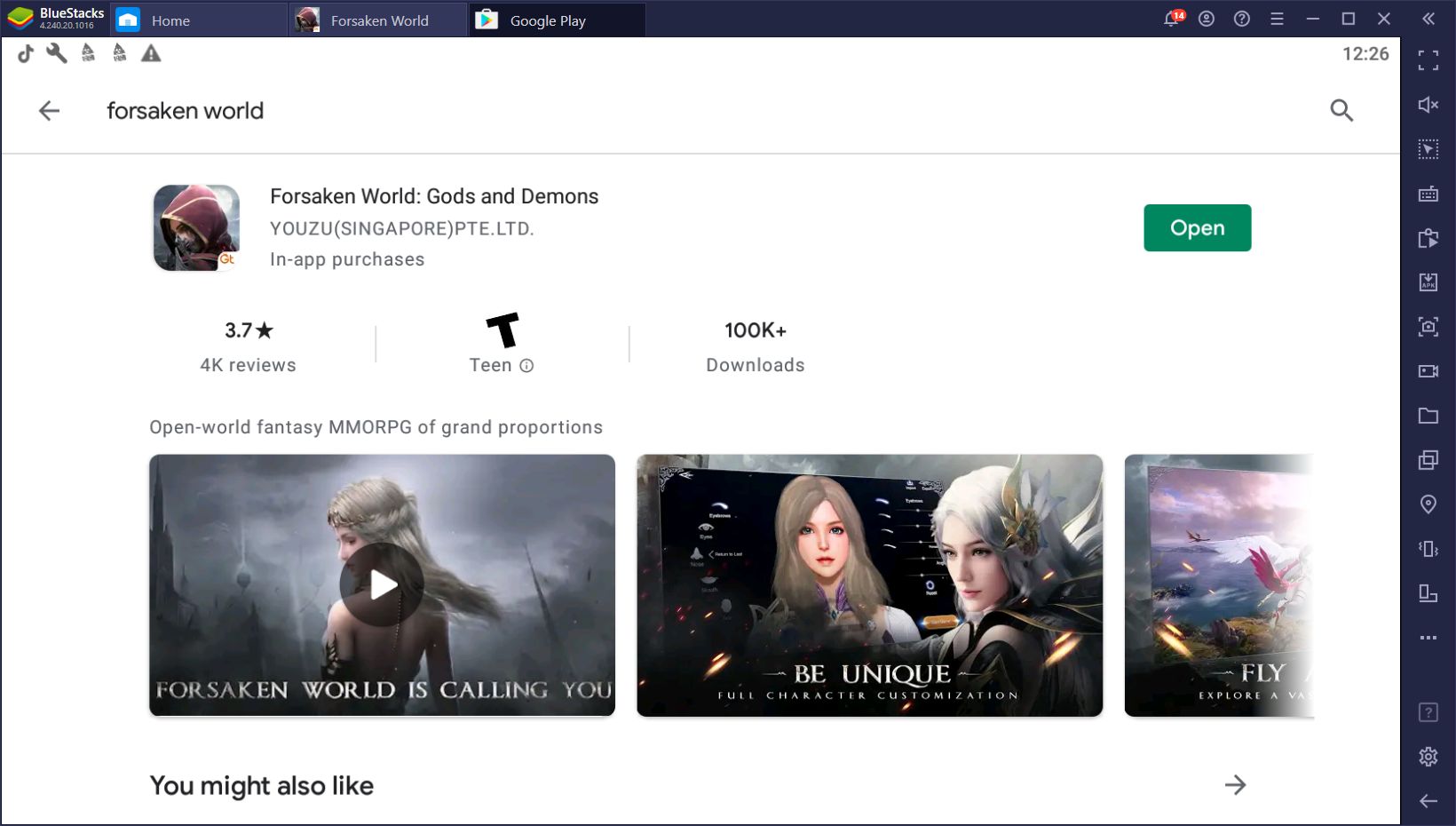The height and width of the screenshot is (826, 1456).
Task: Rotate the screen using sidebar icon
Action: coord(1428,593)
